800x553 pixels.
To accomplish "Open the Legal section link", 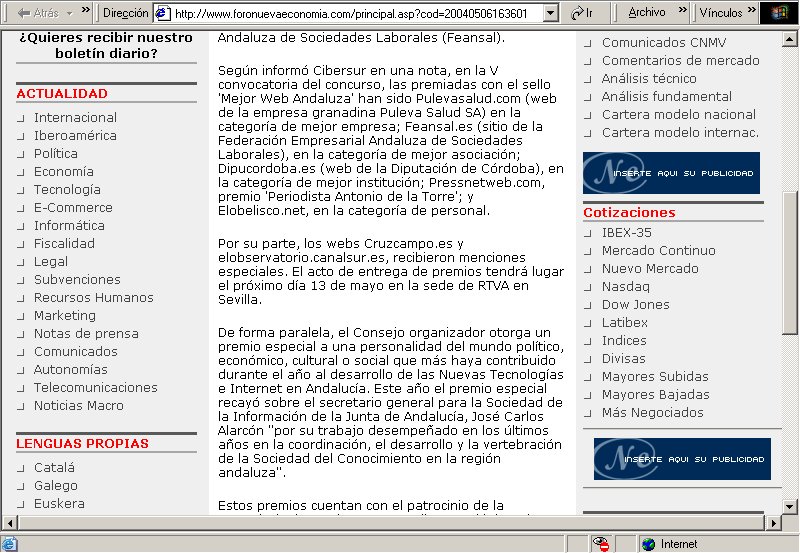I will click(x=51, y=261).
